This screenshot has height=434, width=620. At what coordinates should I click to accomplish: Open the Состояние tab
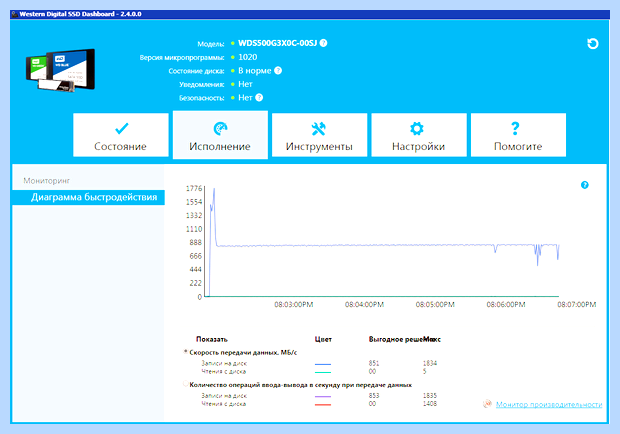click(x=121, y=135)
